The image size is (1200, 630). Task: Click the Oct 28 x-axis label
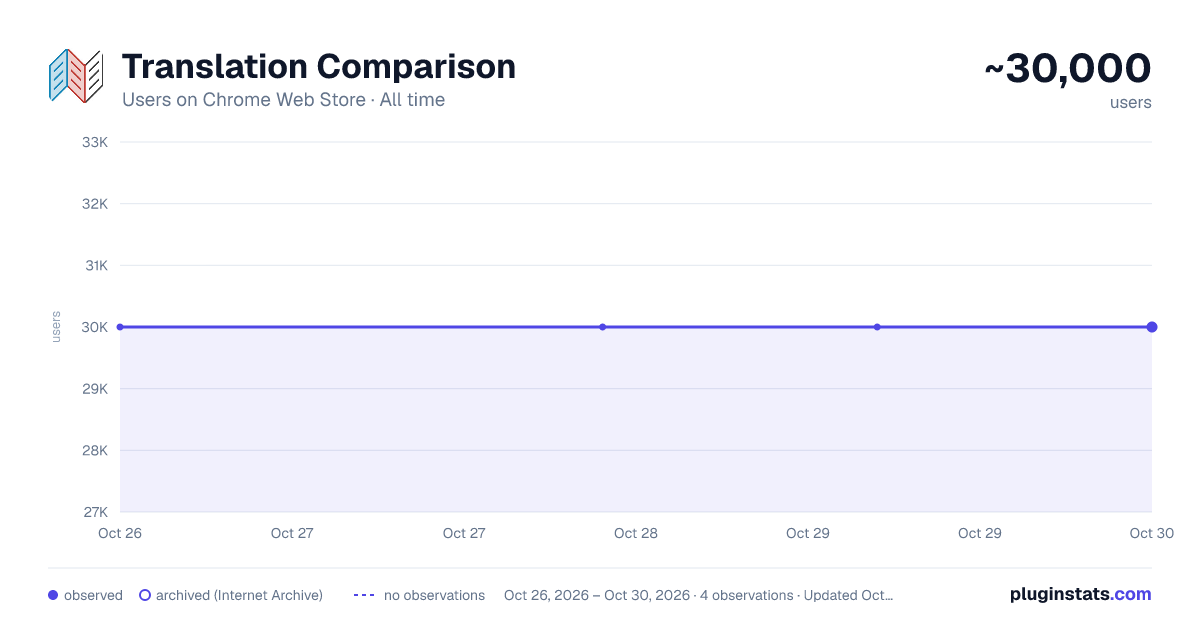pyautogui.click(x=636, y=533)
